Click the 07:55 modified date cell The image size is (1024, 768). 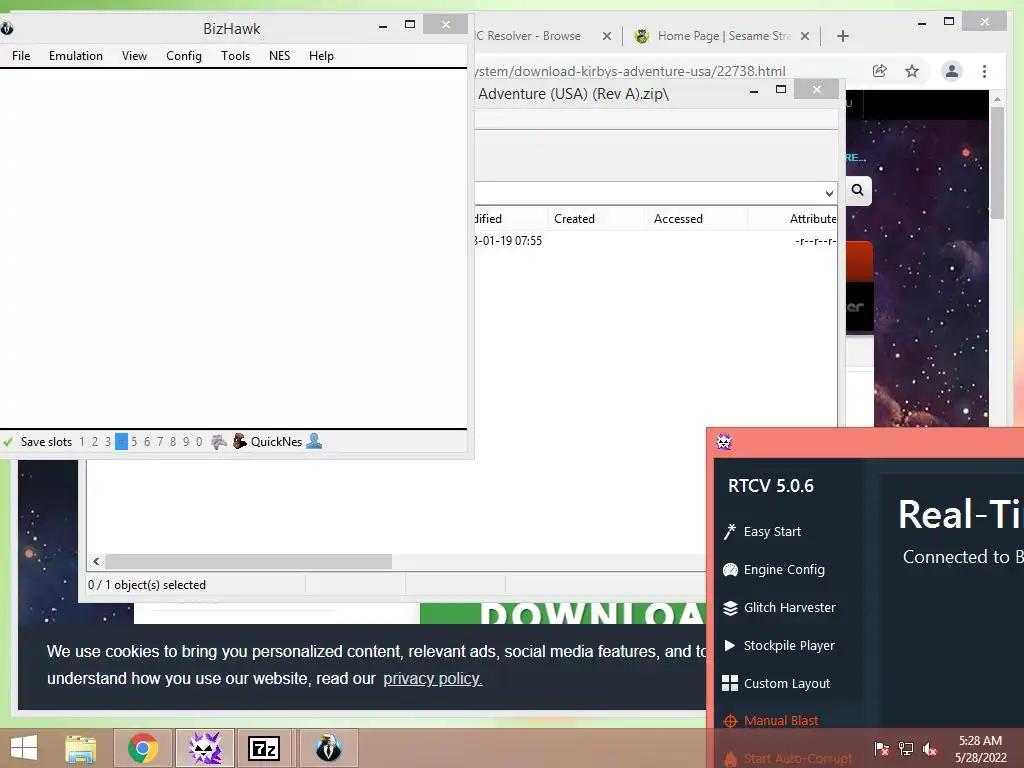[509, 240]
